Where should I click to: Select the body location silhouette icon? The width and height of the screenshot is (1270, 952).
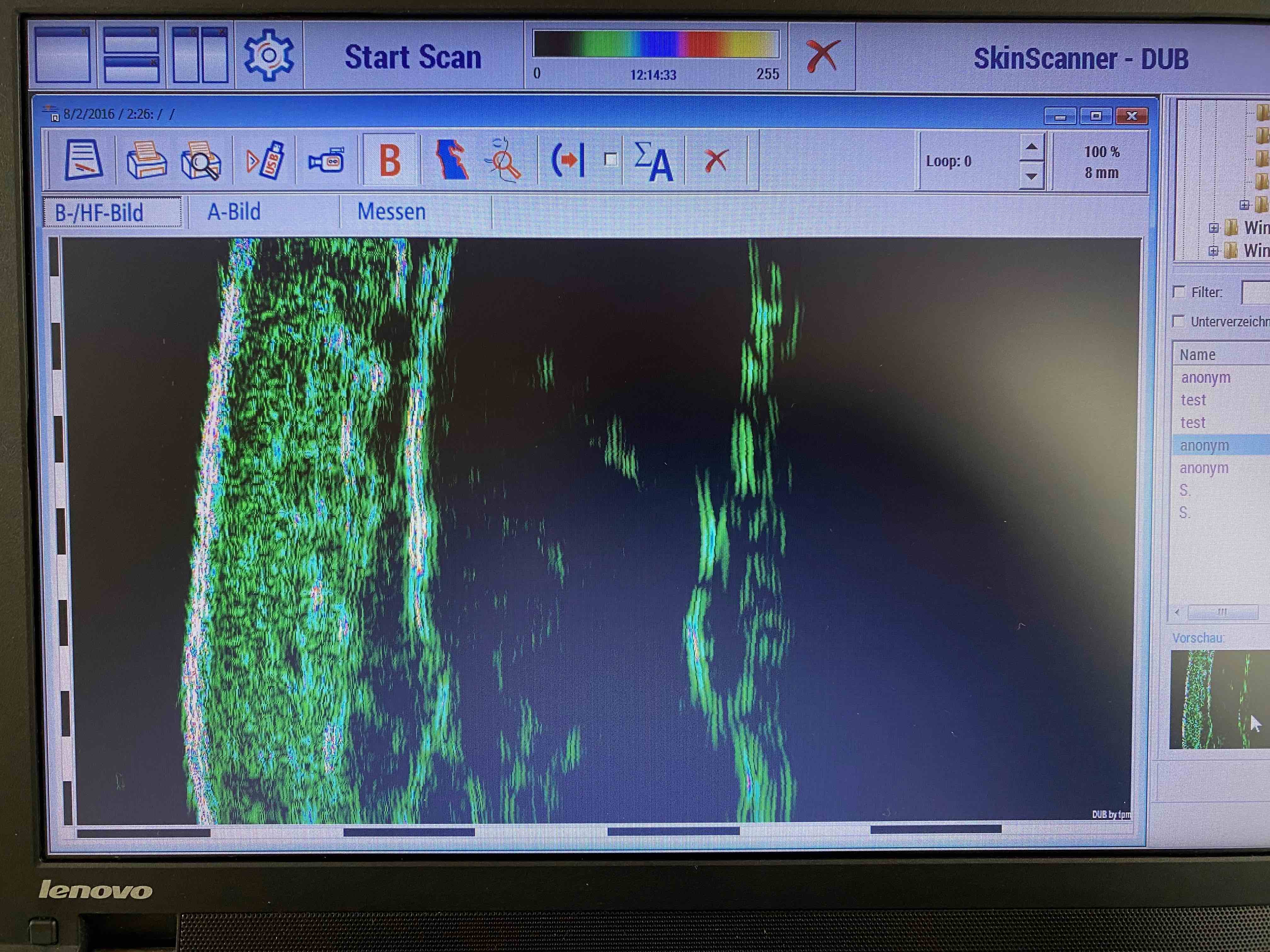pos(452,160)
